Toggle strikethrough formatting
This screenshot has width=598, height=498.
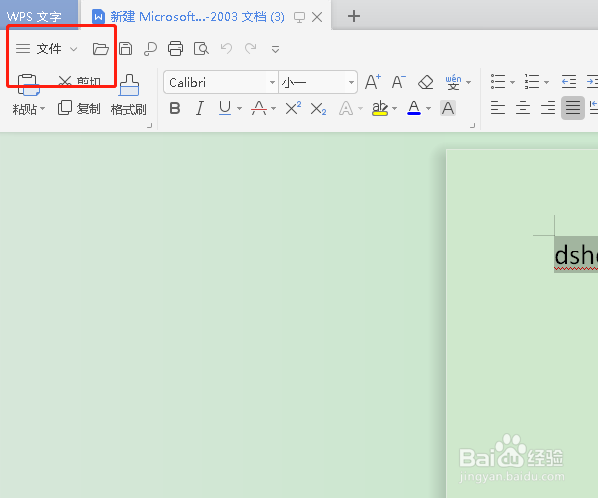259,108
